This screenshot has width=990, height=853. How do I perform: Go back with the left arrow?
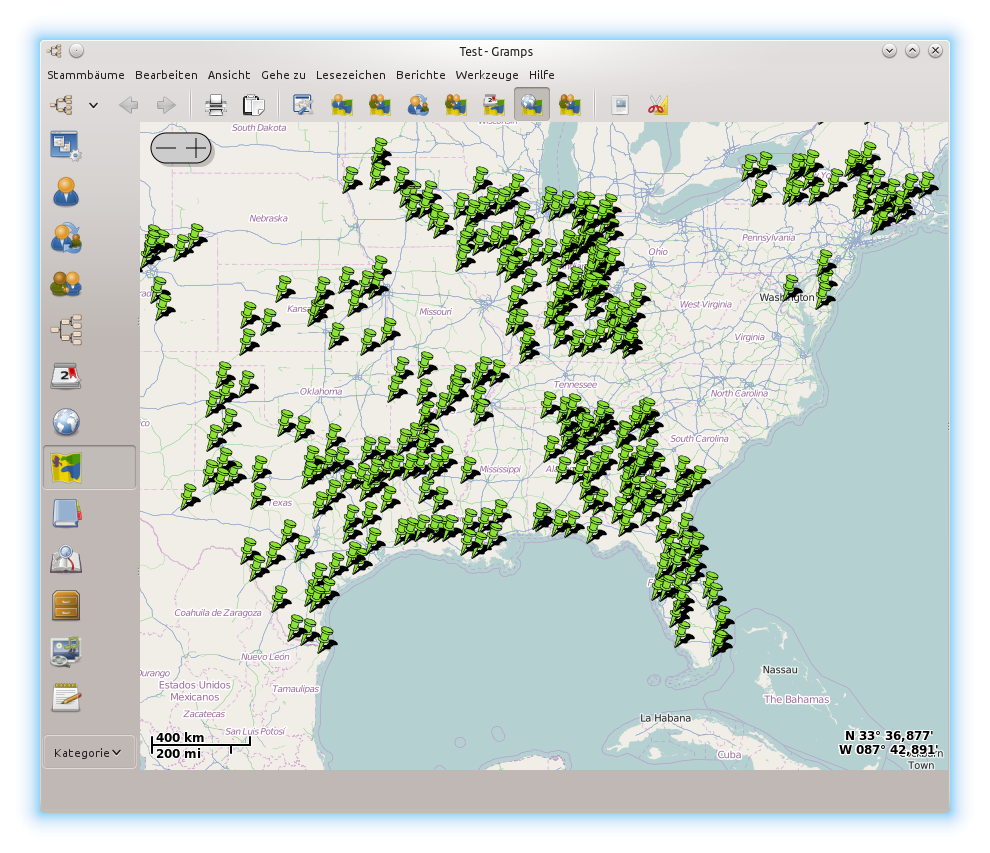pyautogui.click(x=129, y=105)
